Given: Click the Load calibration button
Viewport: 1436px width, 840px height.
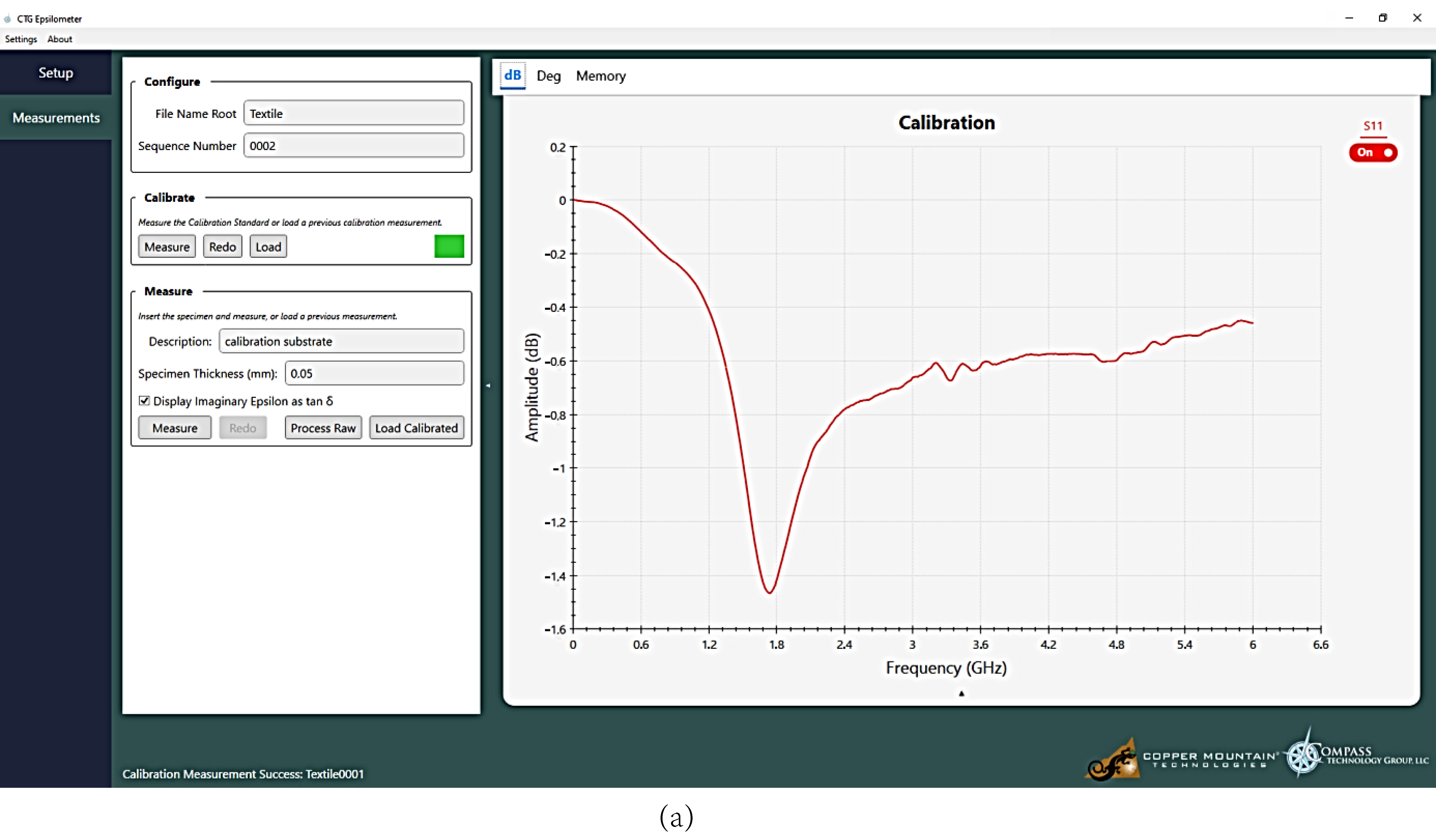Looking at the screenshot, I should tap(268, 247).
